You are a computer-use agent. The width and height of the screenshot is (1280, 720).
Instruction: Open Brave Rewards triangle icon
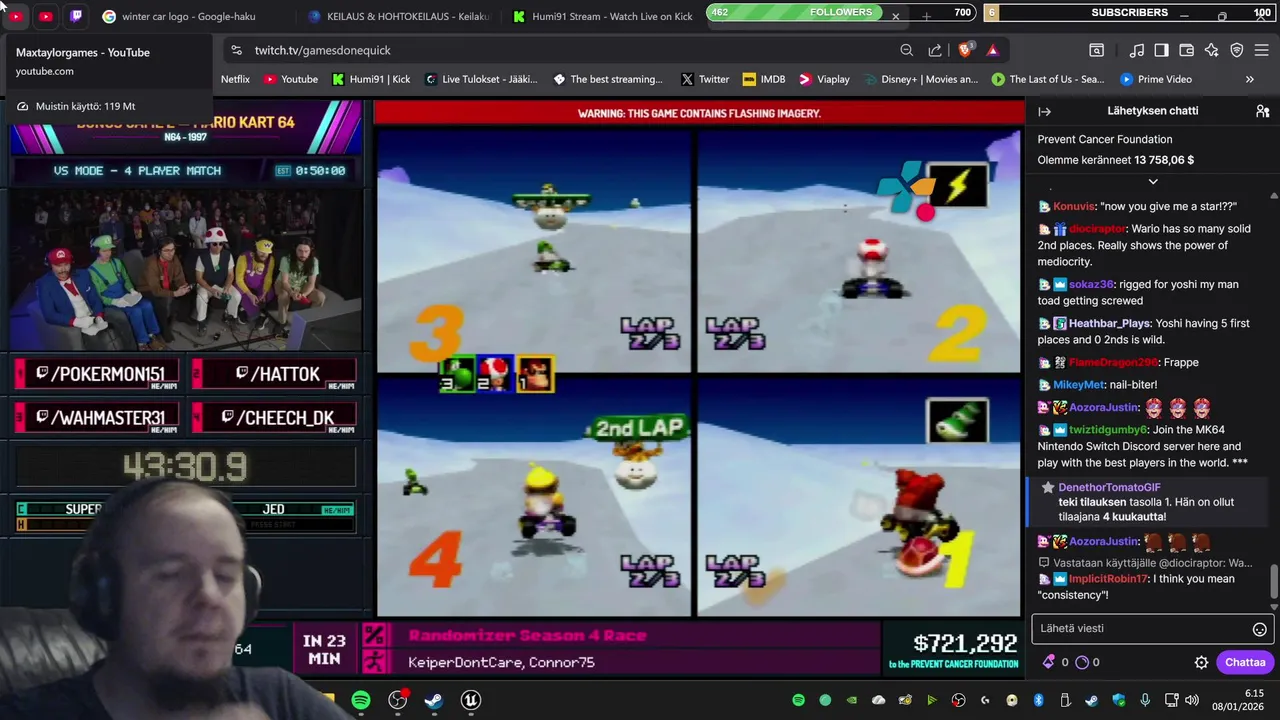pyautogui.click(x=992, y=50)
